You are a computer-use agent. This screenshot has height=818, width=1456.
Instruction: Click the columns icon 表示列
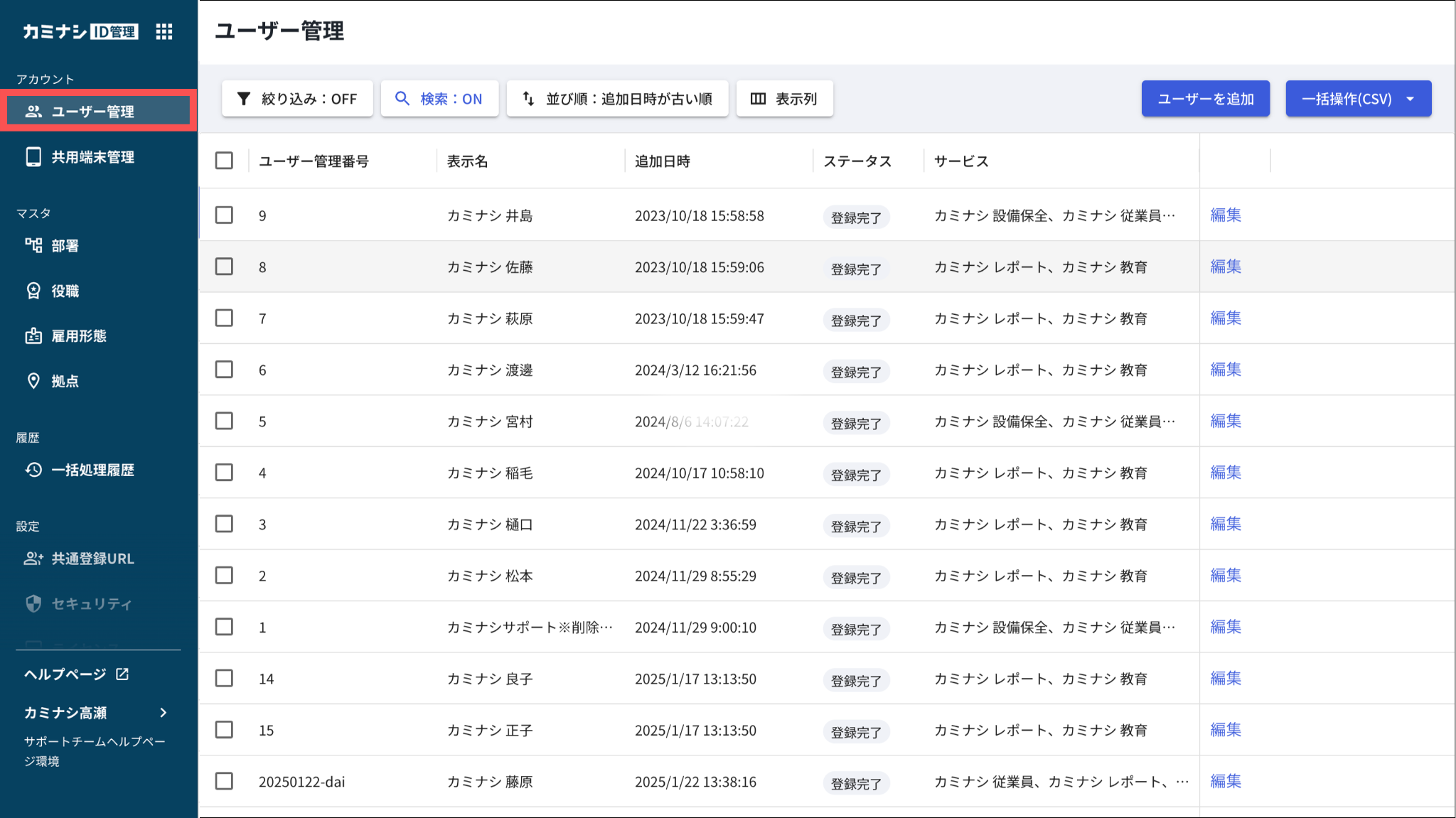pos(758,99)
